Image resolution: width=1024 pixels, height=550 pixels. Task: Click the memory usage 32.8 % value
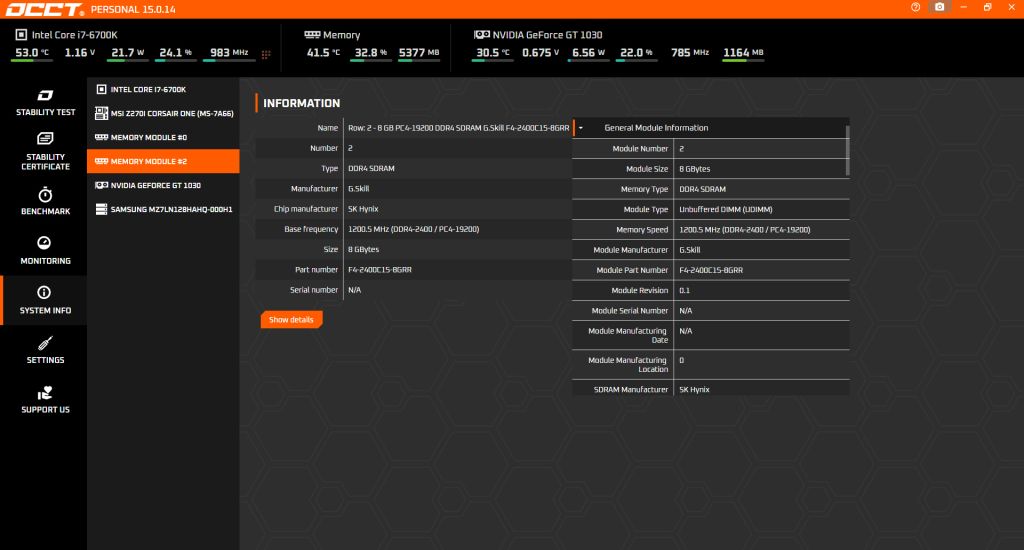pyautogui.click(x=370, y=53)
